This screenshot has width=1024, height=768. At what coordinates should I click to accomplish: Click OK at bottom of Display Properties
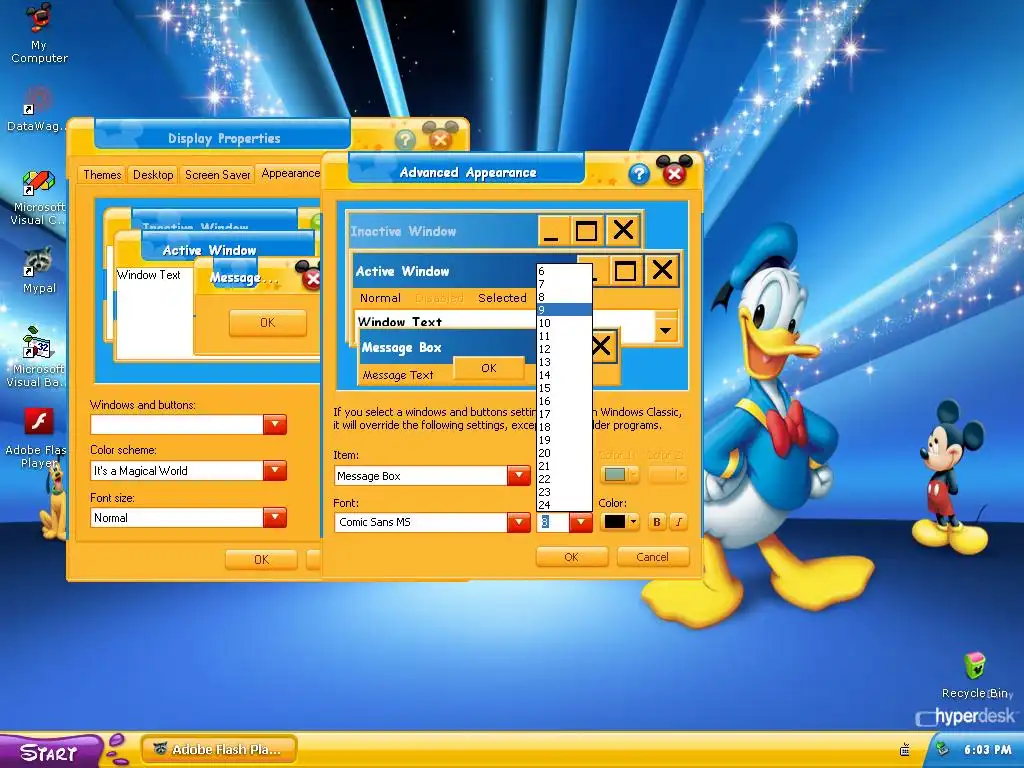[x=261, y=560]
